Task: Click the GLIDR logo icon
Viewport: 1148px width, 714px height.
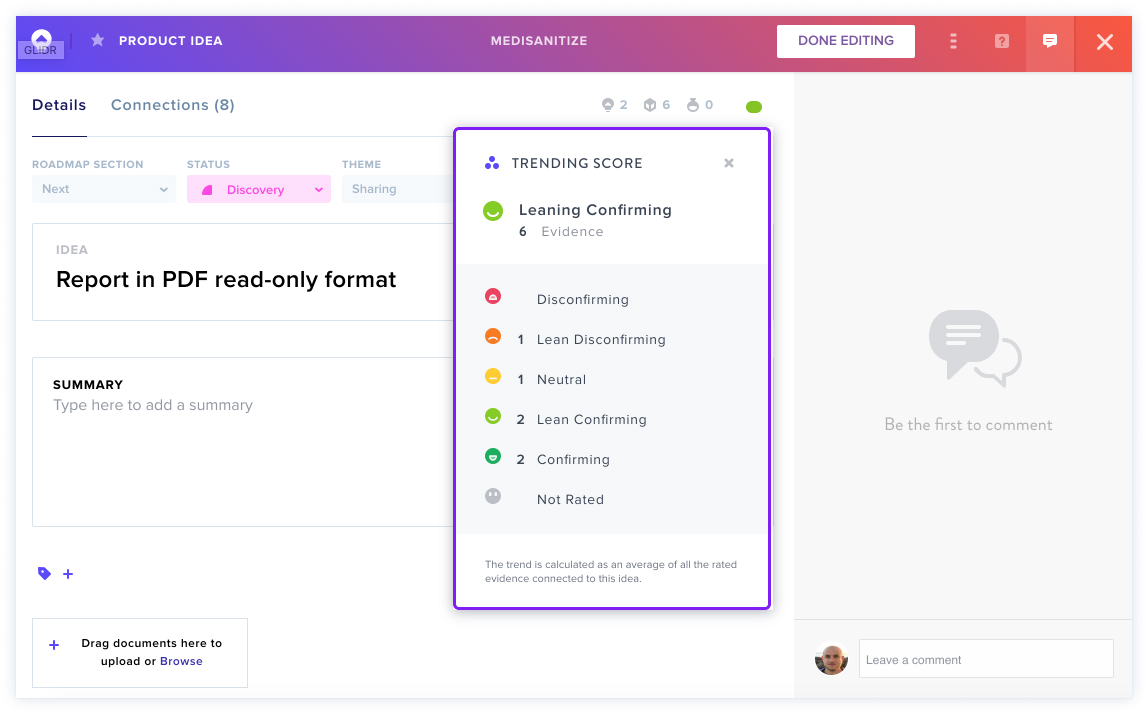Action: click(x=42, y=42)
